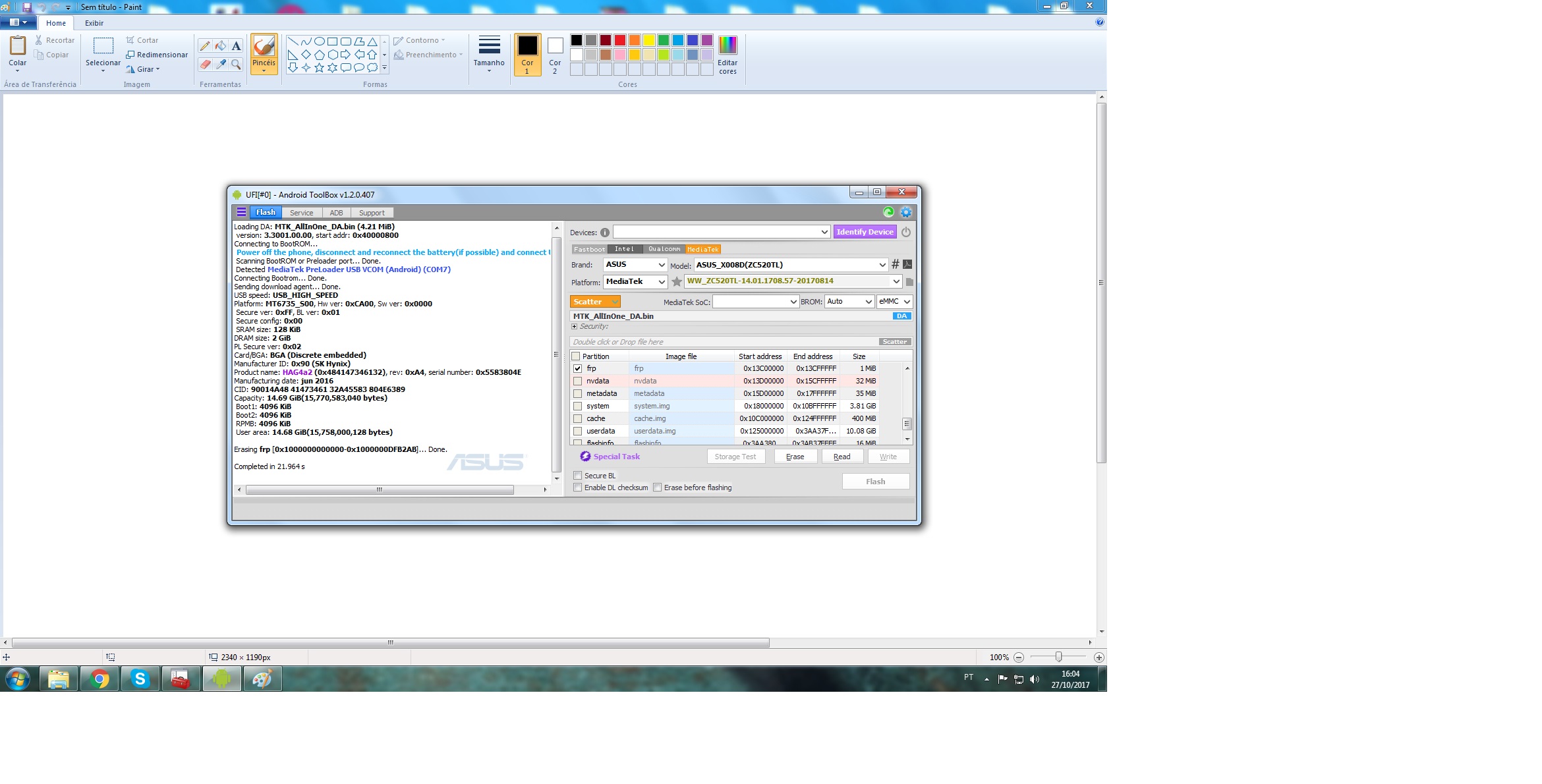This screenshot has height=784, width=1542.
Task: Click the Paint zoom slider handle
Action: (x=1058, y=657)
